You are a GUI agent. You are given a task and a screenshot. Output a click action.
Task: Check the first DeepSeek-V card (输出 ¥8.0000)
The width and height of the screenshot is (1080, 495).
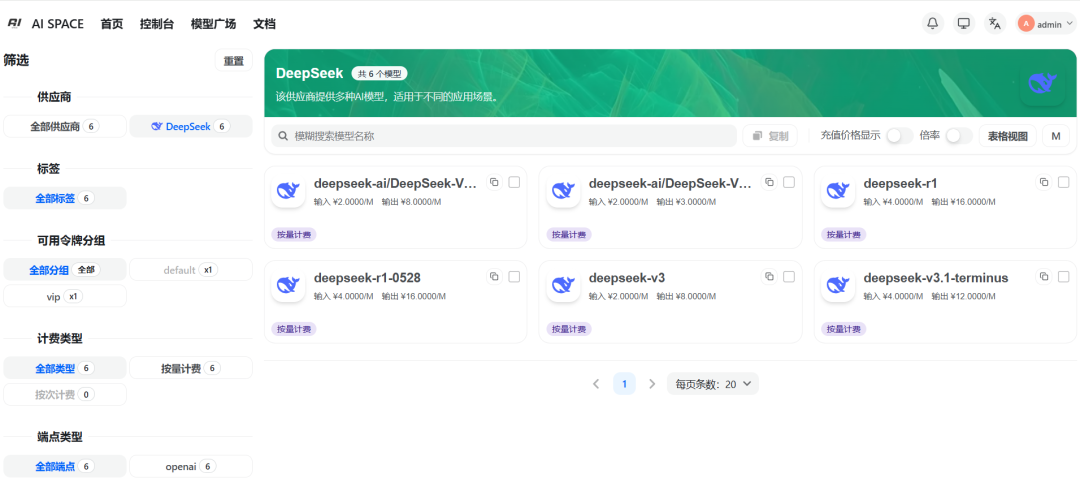pyautogui.click(x=514, y=182)
